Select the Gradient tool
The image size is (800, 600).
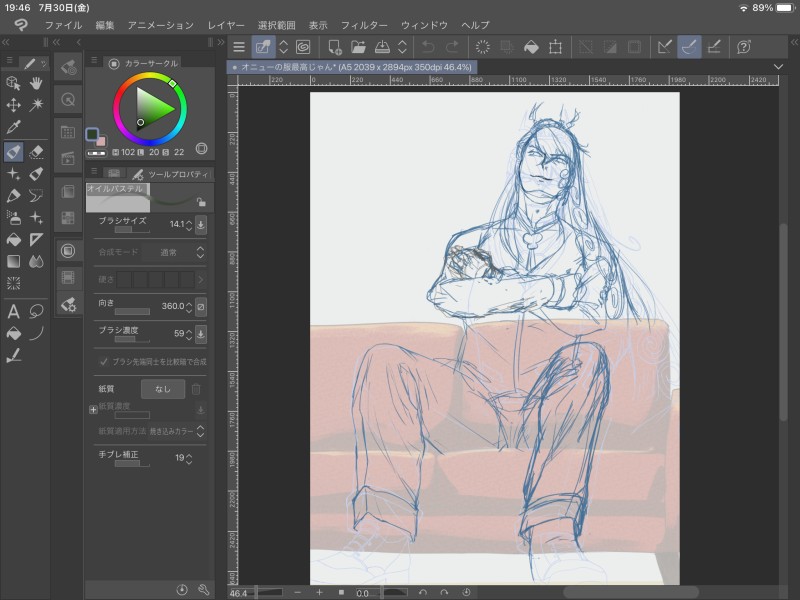[x=13, y=262]
